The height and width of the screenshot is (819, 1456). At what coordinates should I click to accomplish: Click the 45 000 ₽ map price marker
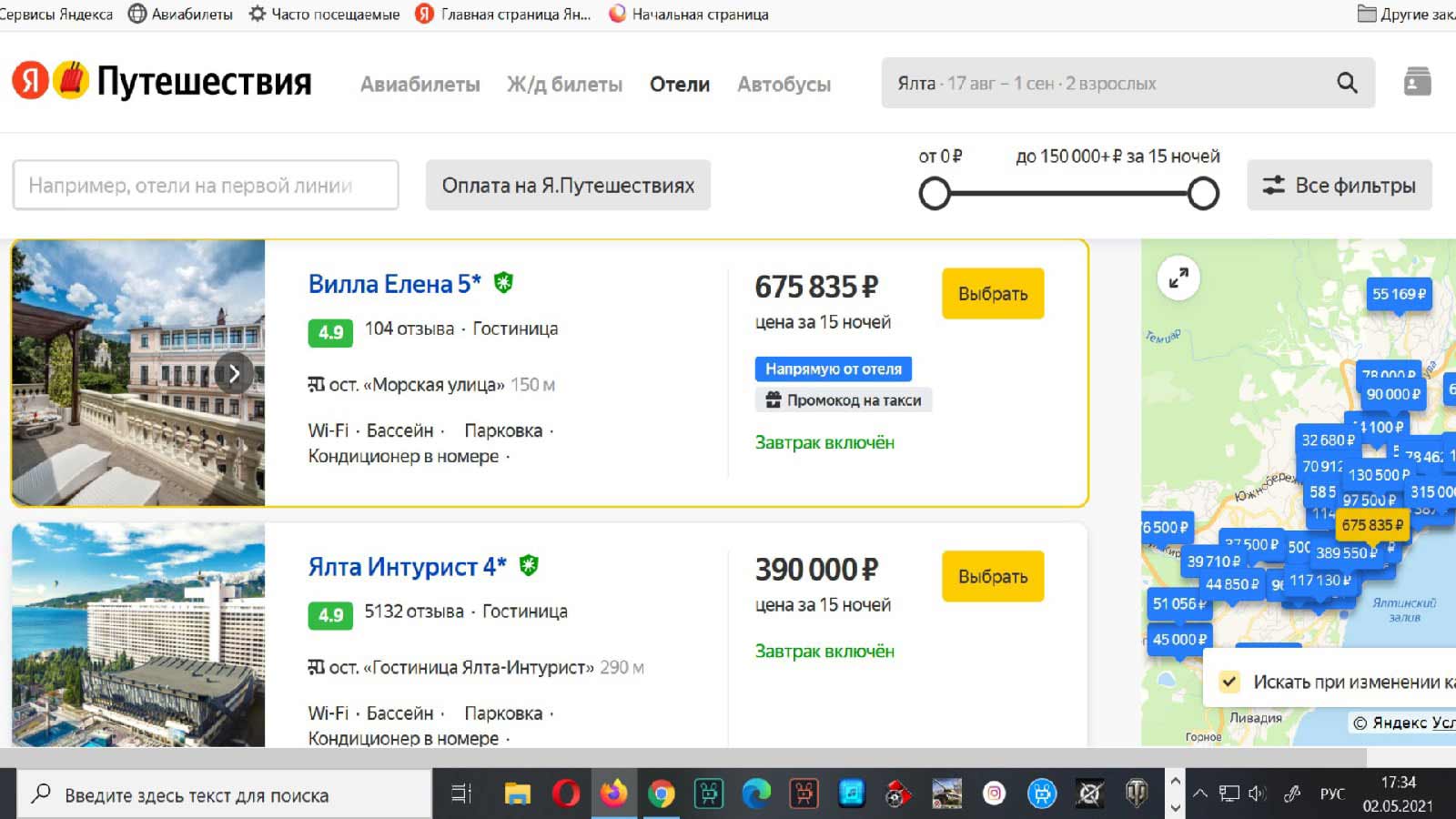click(1179, 640)
